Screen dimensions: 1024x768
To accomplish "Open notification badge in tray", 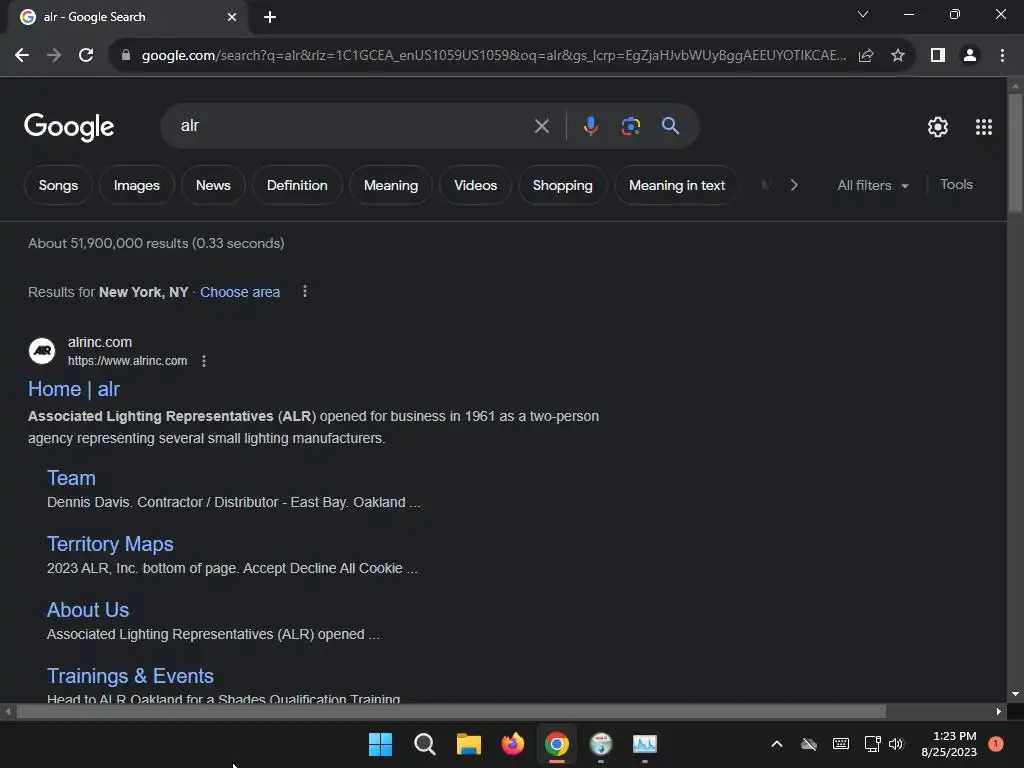I will point(996,744).
